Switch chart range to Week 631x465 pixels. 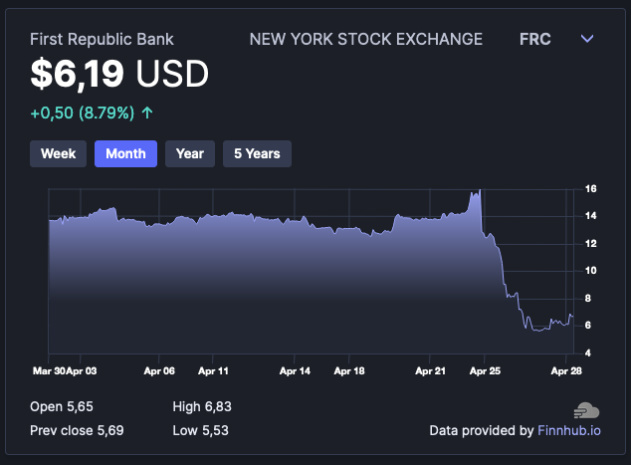click(58, 153)
